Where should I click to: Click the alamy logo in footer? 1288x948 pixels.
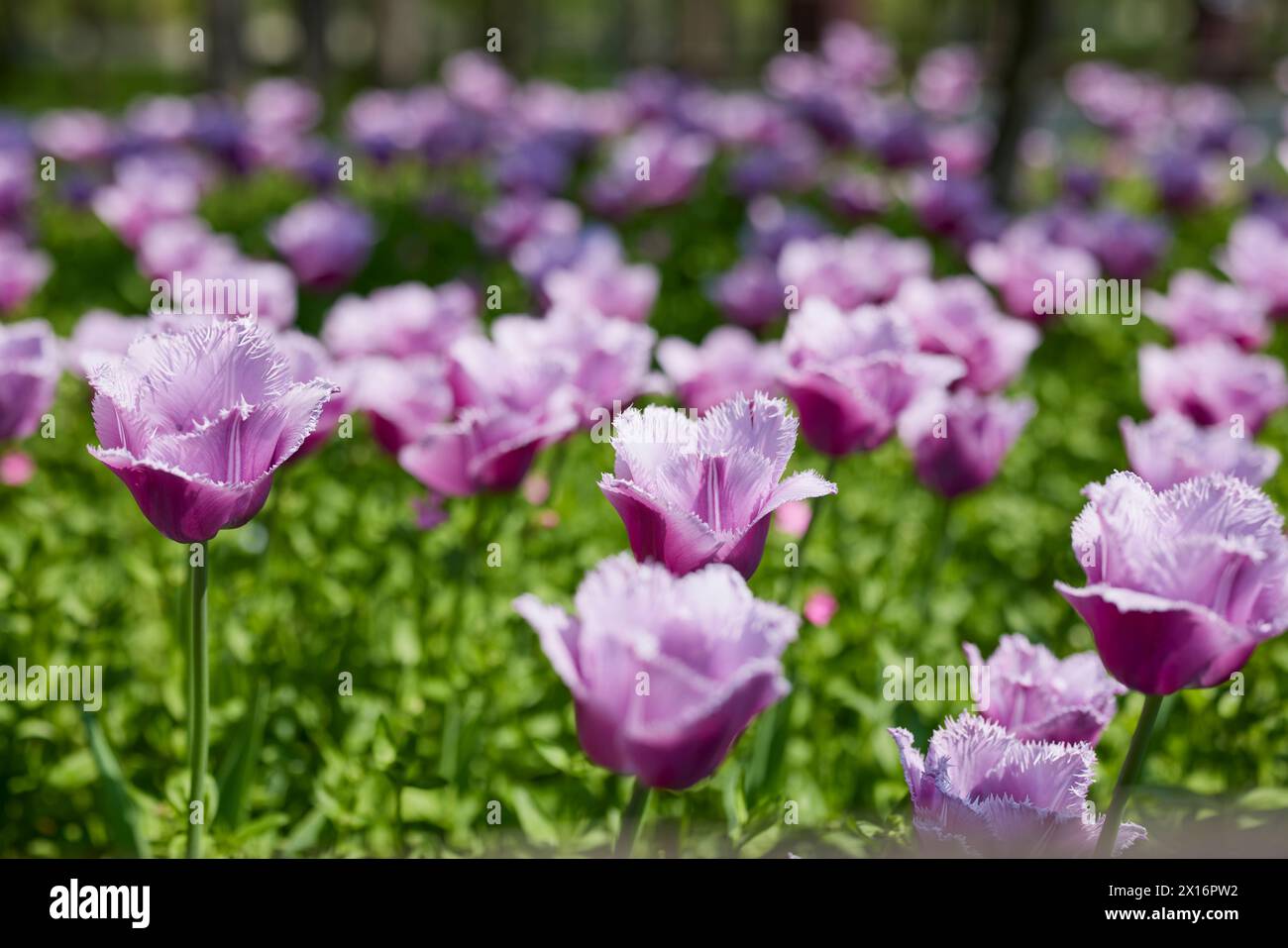pos(100,903)
